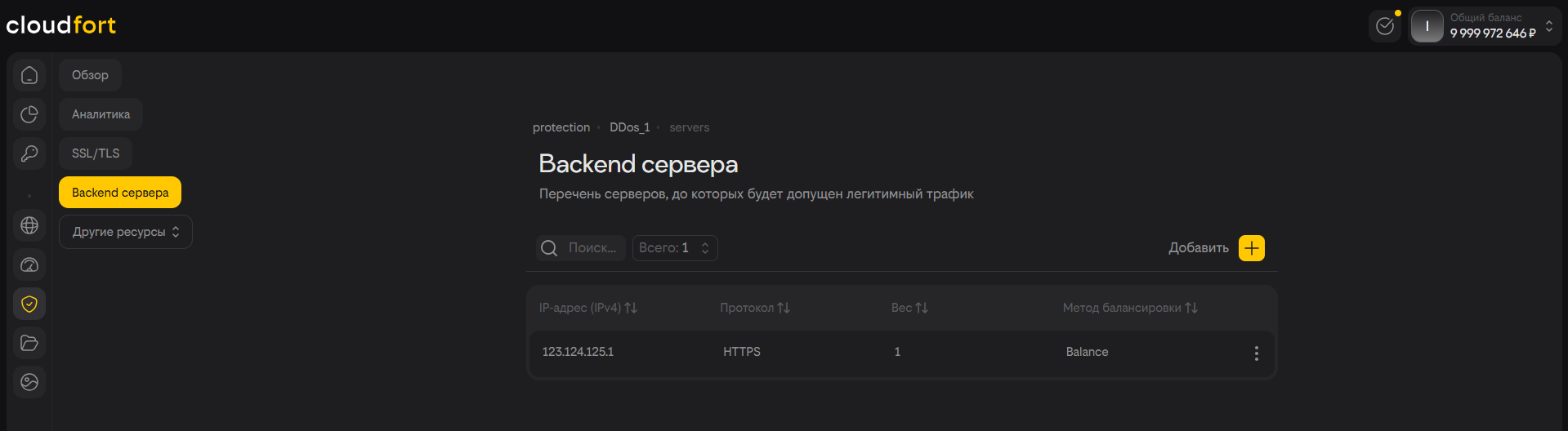Sort table by Протокол column
Viewport: 1568px width, 431px height.
point(755,308)
